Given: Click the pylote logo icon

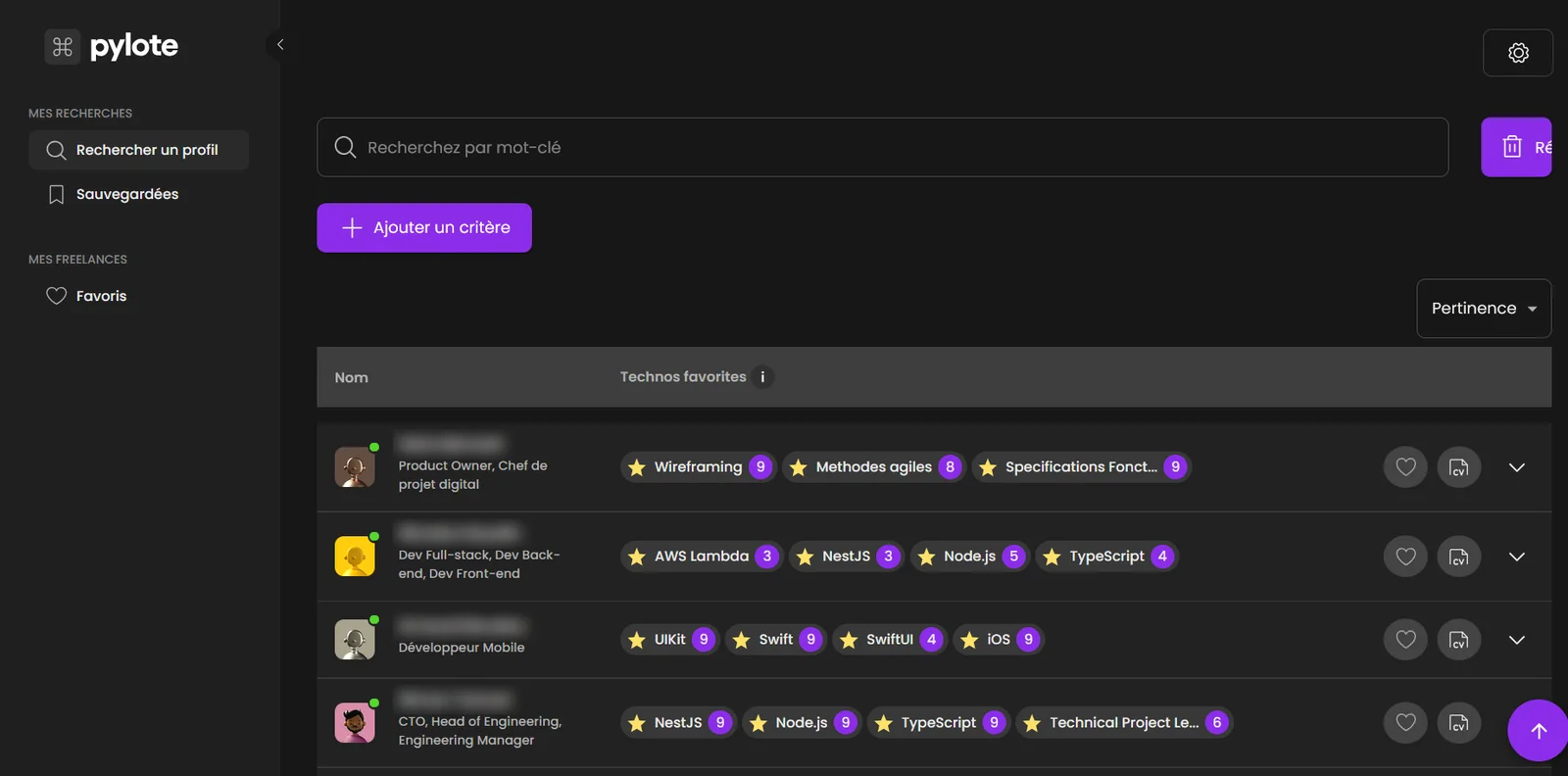Looking at the screenshot, I should click(x=63, y=46).
